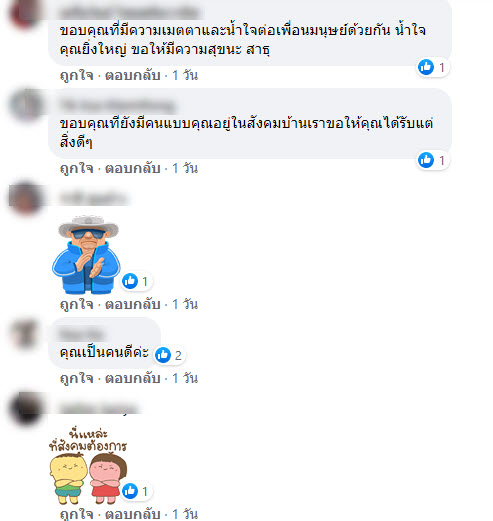
Task: Reply to the old man sticker comment
Action: click(133, 304)
